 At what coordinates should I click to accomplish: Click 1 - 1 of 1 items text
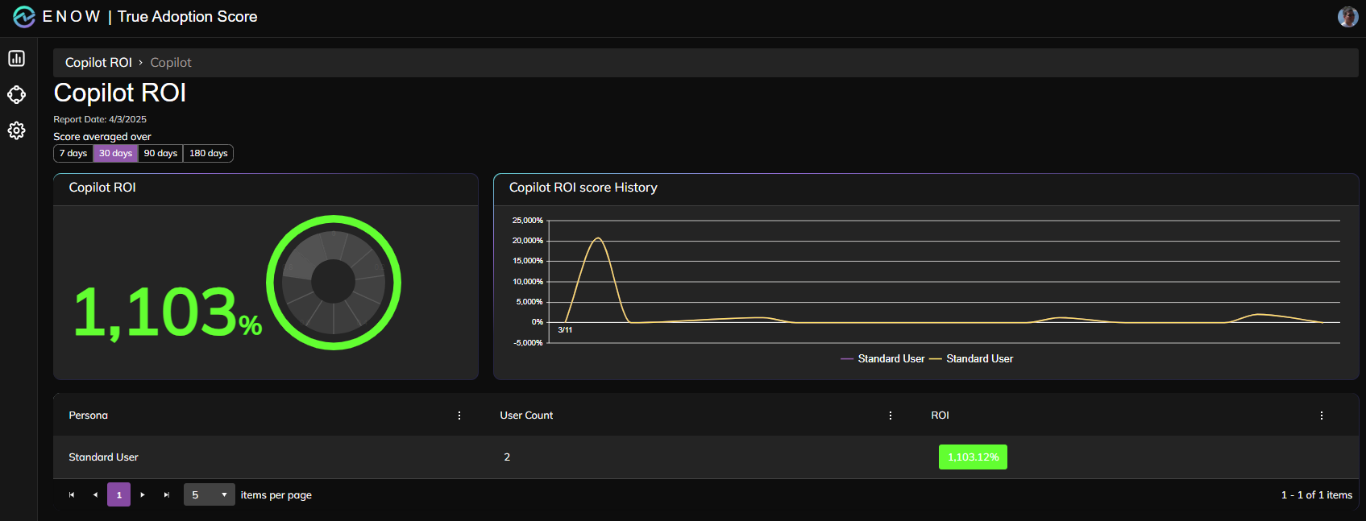(1316, 495)
